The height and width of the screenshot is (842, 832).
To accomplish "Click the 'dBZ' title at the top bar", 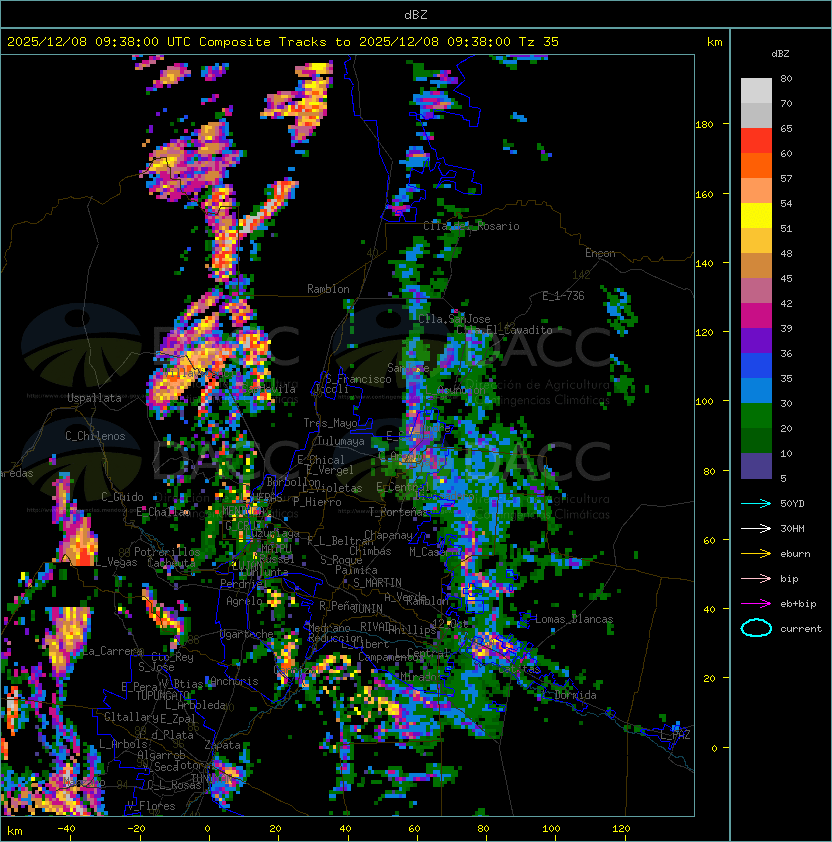I will (416, 14).
